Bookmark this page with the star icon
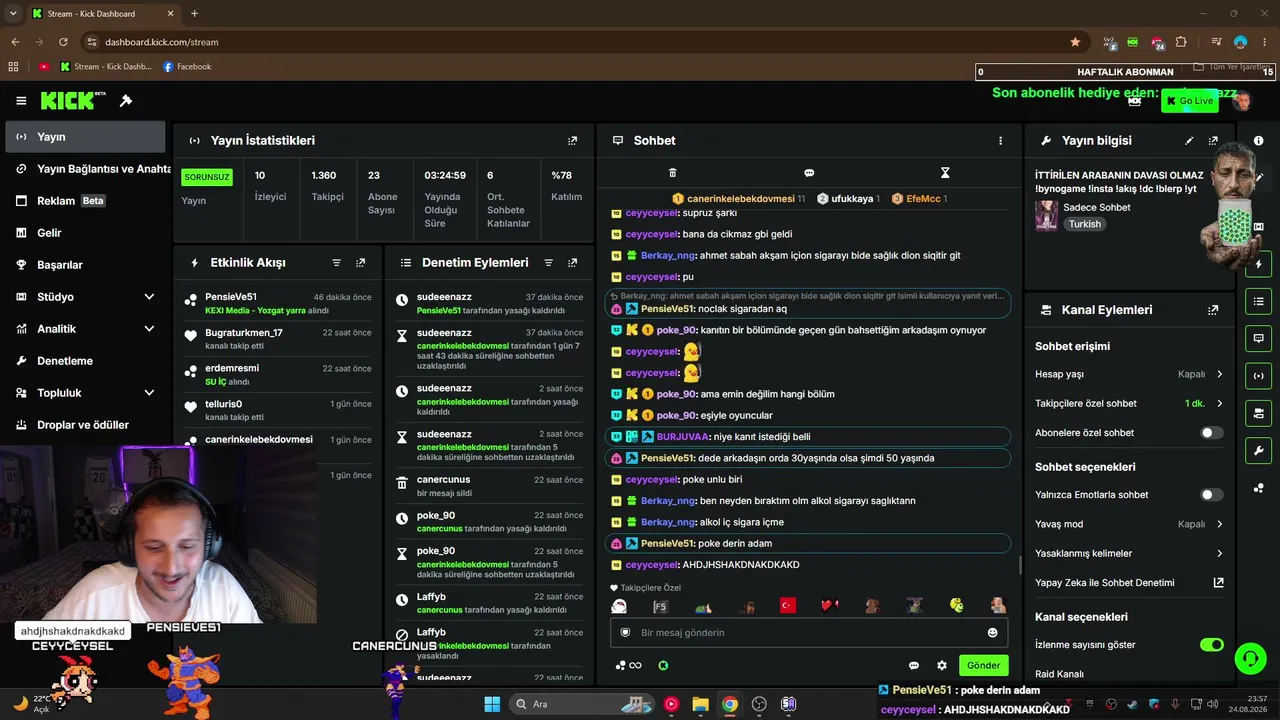This screenshot has height=720, width=1280. [x=1075, y=42]
